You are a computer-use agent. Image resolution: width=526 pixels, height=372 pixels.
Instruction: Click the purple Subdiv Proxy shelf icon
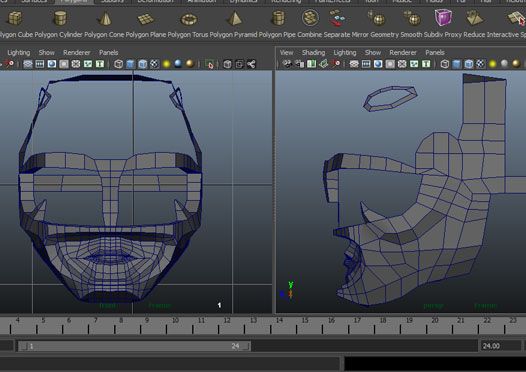[x=443, y=17]
